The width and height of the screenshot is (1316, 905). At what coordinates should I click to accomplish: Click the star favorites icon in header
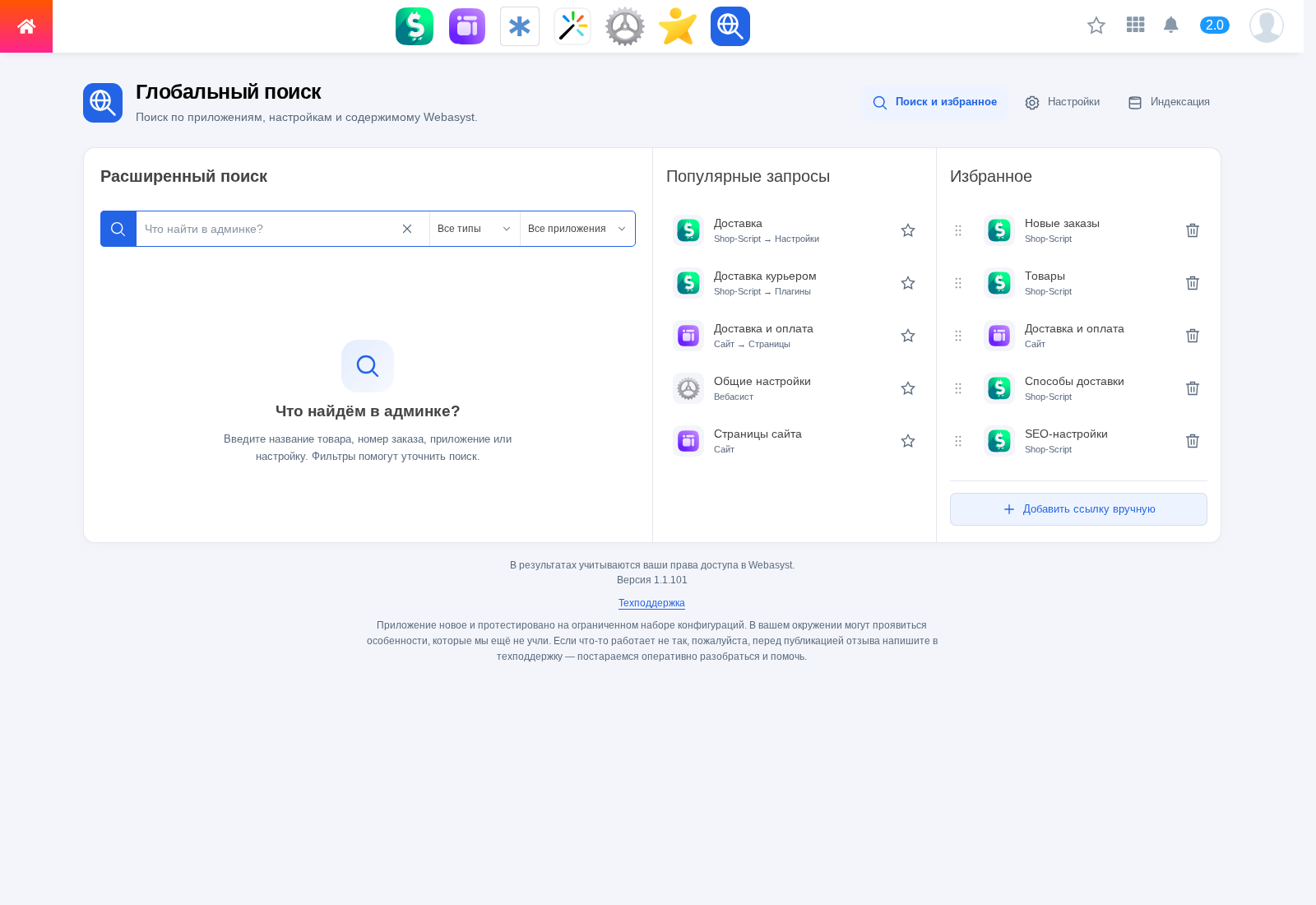(1096, 26)
